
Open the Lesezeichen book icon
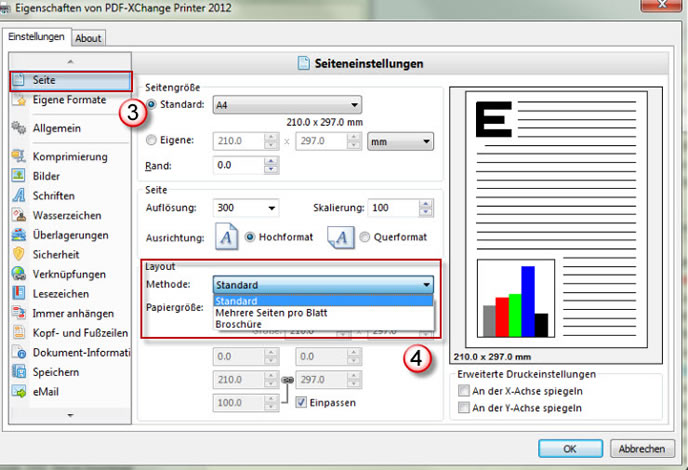(19, 294)
